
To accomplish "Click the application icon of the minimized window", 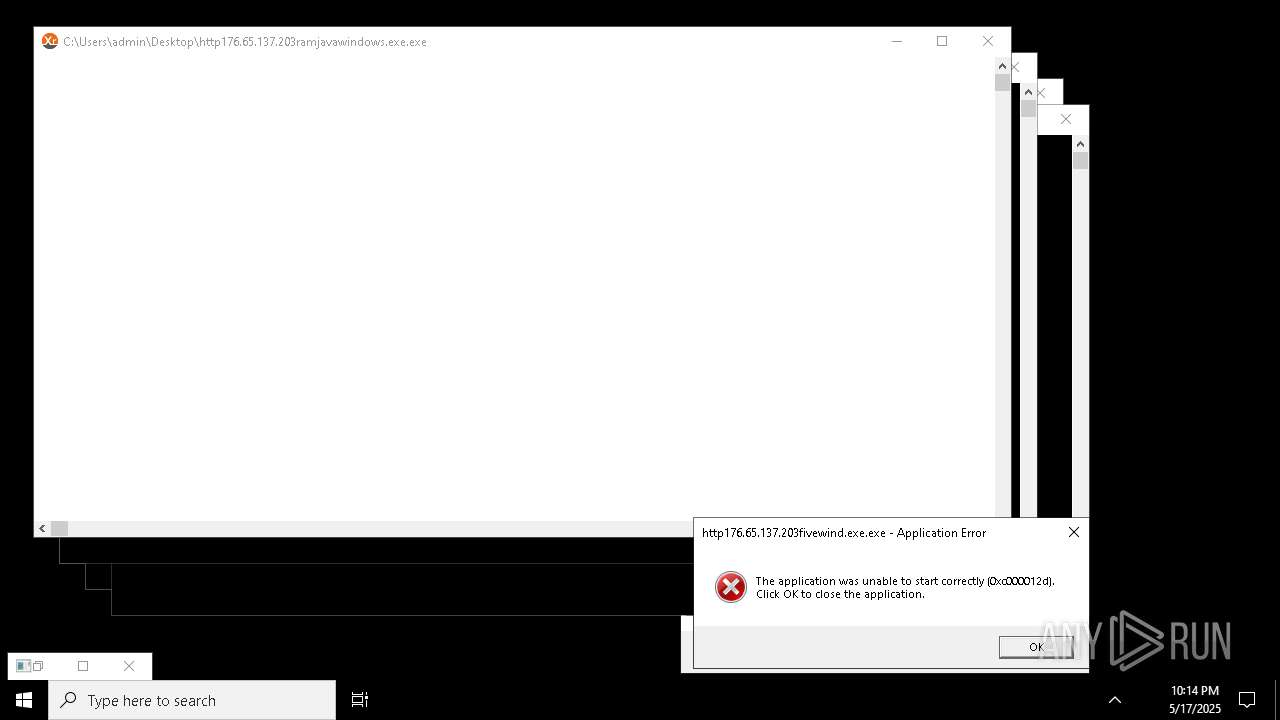I will coord(23,666).
